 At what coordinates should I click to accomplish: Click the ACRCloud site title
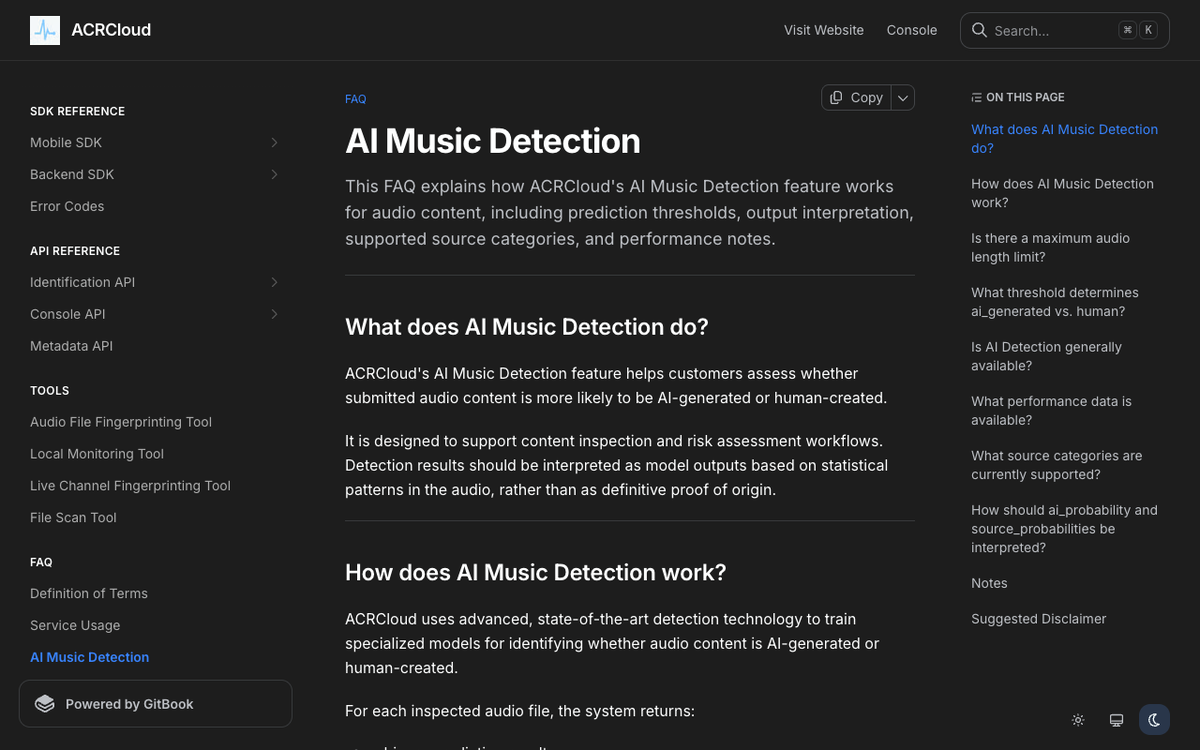(111, 30)
